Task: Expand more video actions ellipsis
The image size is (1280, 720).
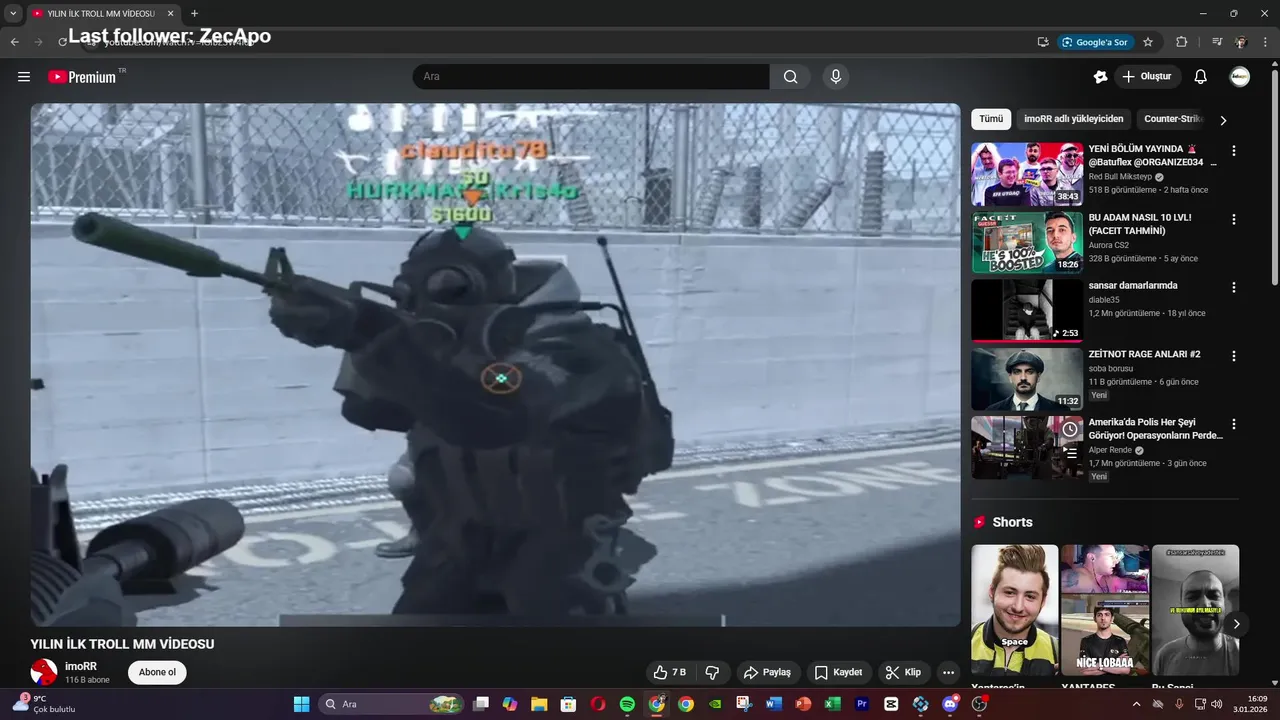Action: point(948,672)
